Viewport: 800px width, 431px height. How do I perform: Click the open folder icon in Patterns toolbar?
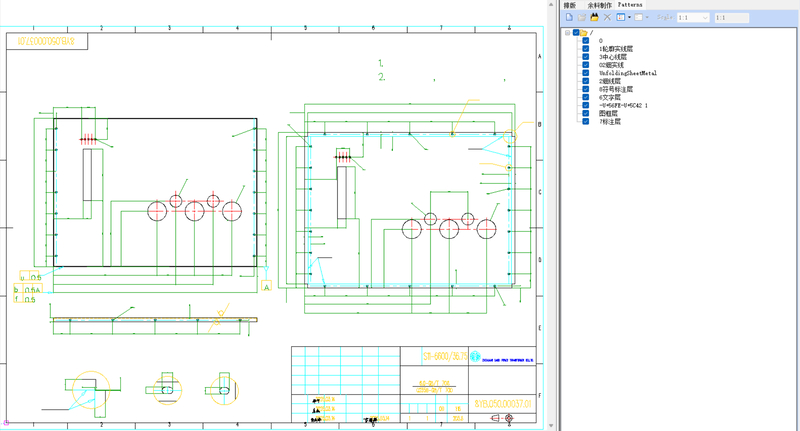coord(582,18)
